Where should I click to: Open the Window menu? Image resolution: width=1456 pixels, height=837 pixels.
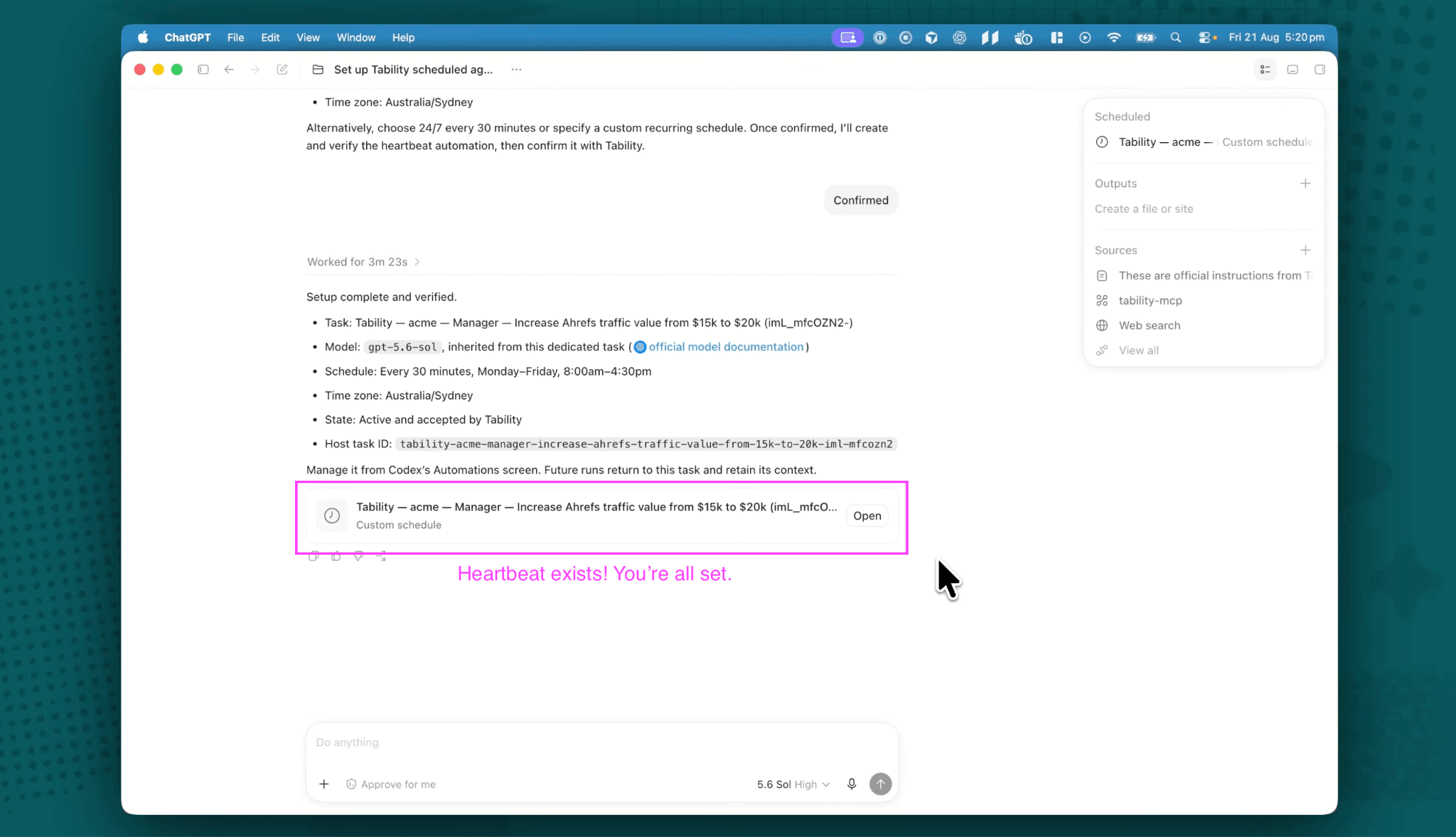(356, 38)
